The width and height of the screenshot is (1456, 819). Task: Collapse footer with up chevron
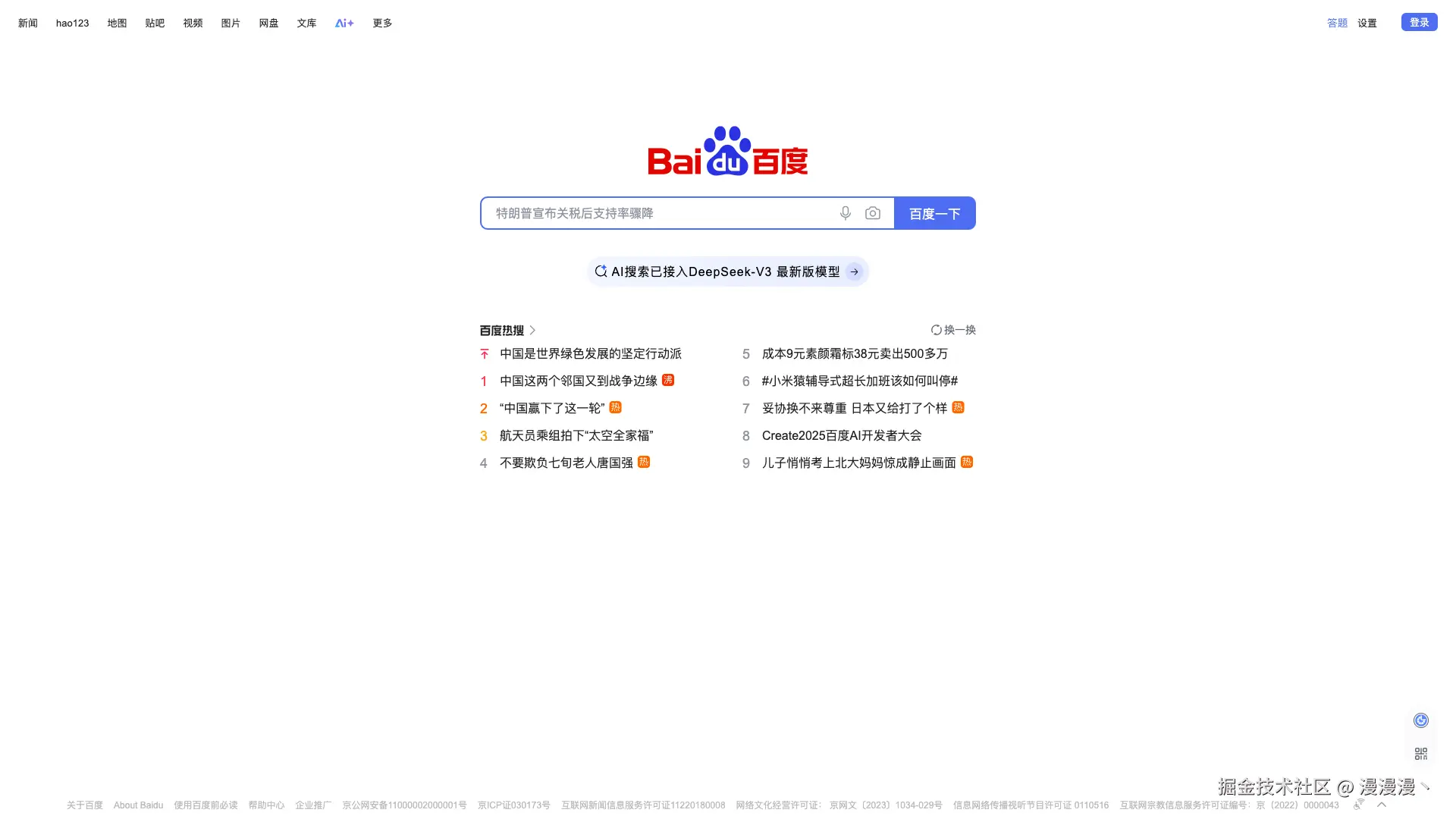(x=1382, y=805)
